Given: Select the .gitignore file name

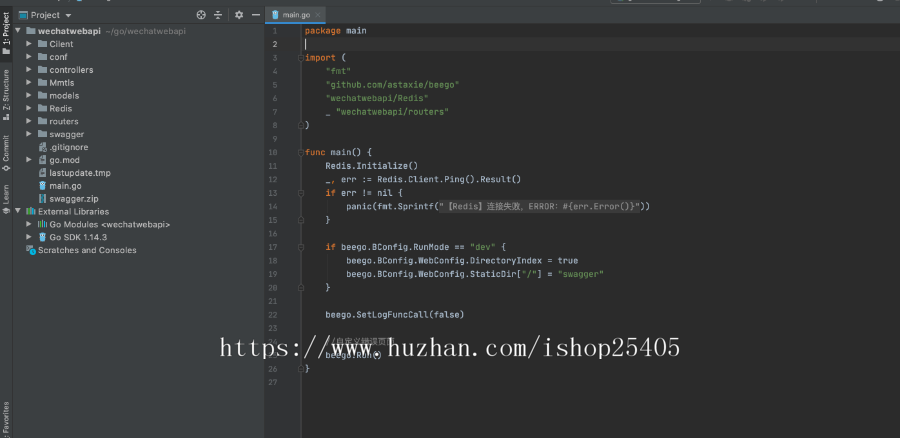Looking at the screenshot, I should [69, 147].
